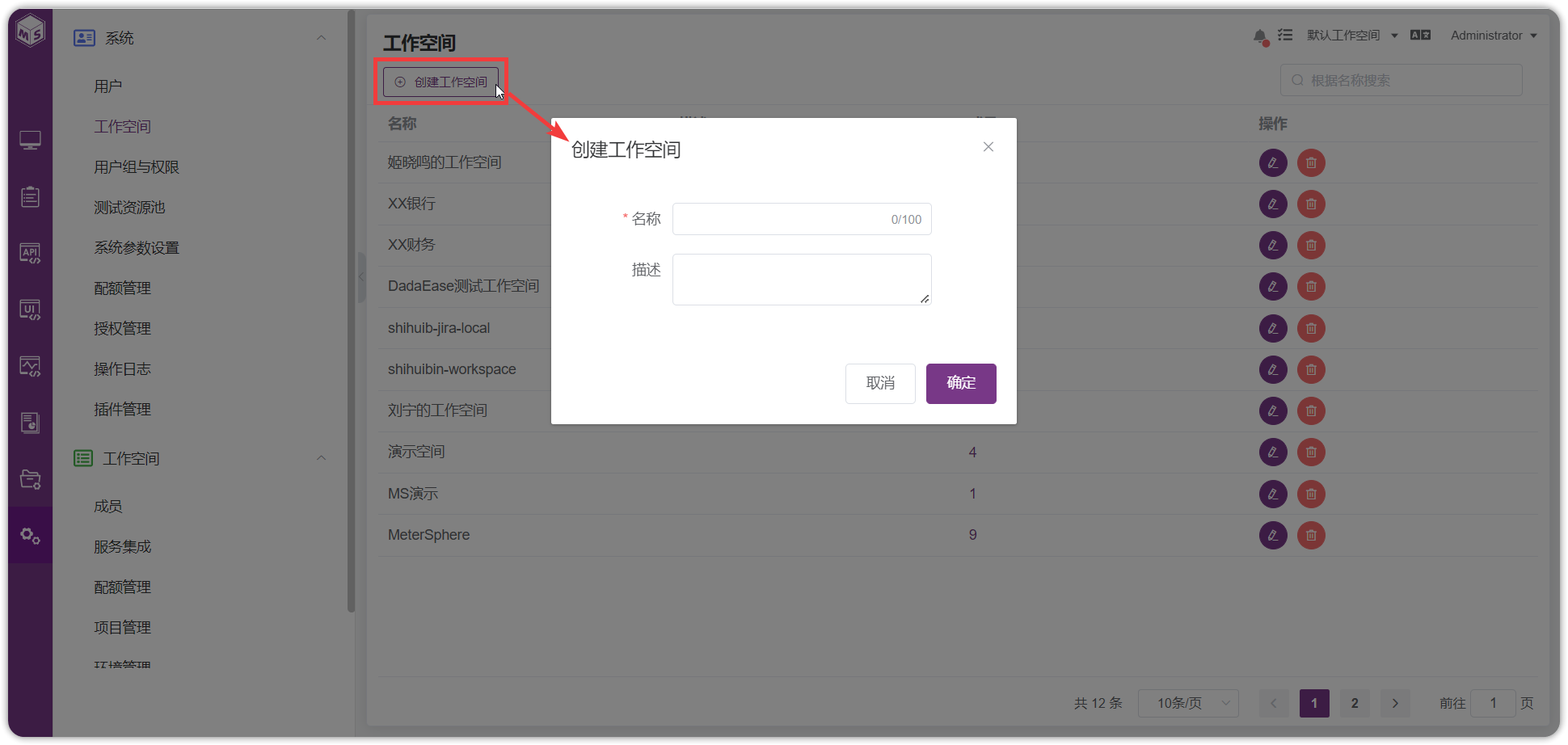Viewport: 1568px width, 745px height.
Task: Click the language switch icon
Action: click(x=1421, y=36)
